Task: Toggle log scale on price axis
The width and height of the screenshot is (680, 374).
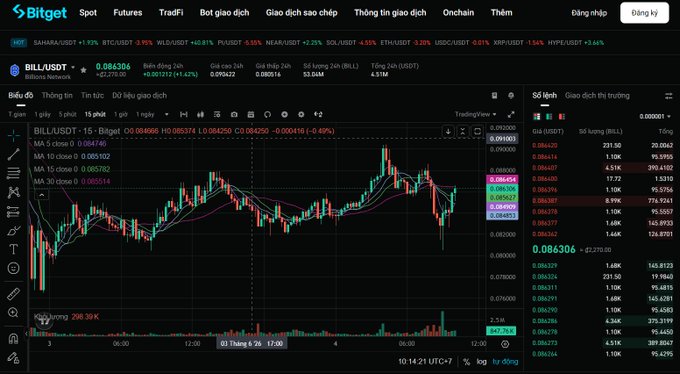Action: pyautogui.click(x=481, y=361)
